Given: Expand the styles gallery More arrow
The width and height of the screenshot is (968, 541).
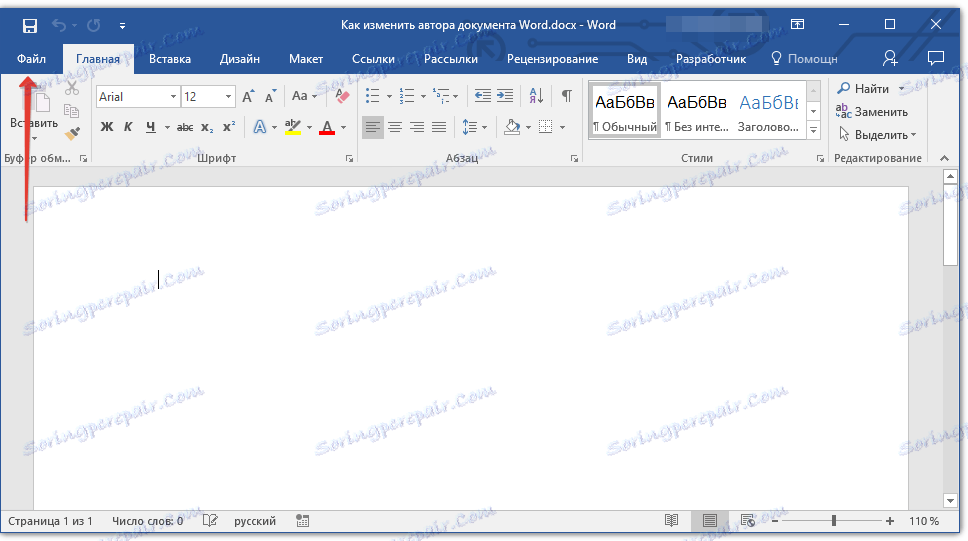Looking at the screenshot, I should tap(814, 130).
